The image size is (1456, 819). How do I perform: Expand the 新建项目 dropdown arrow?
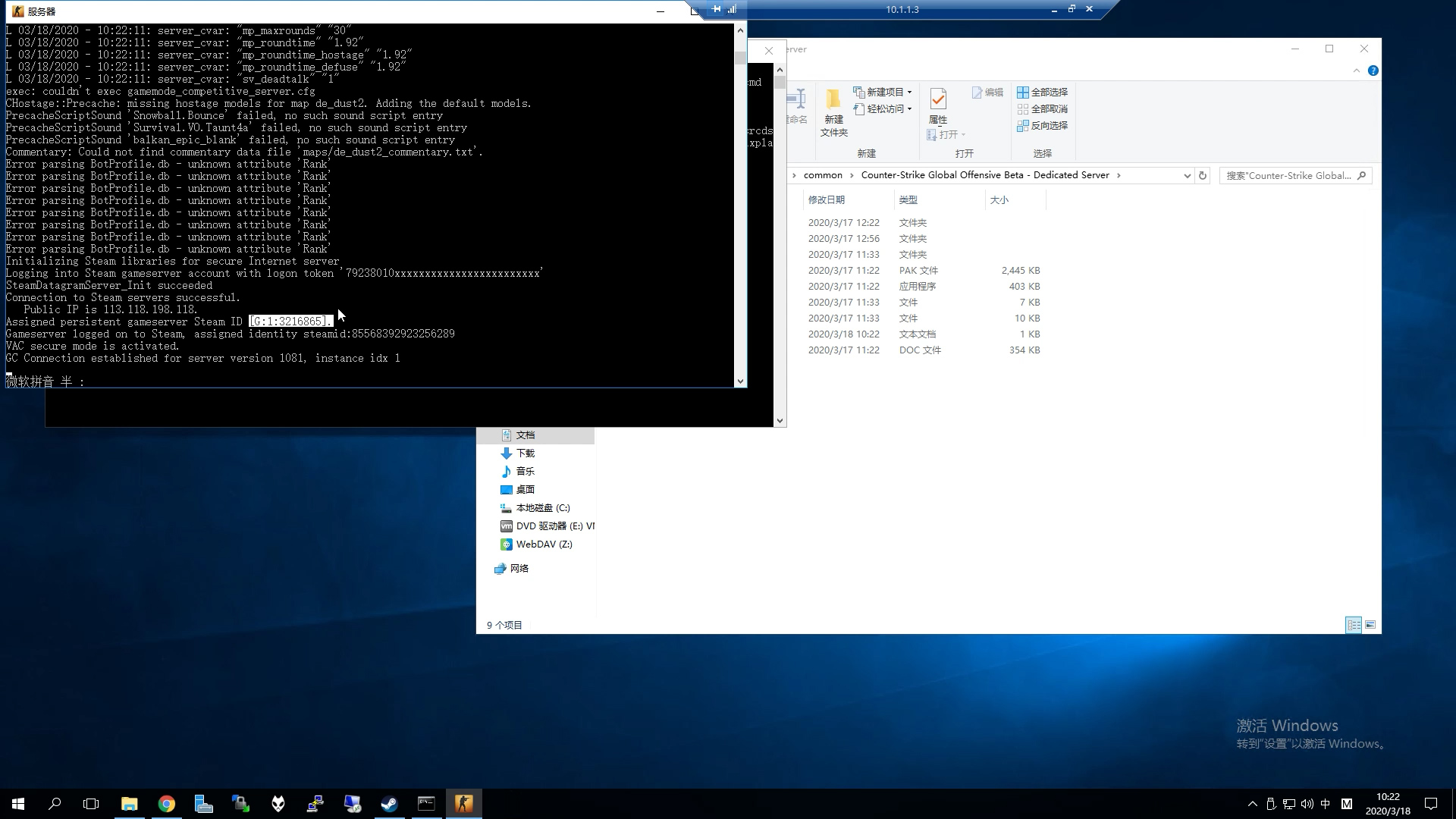tap(909, 92)
